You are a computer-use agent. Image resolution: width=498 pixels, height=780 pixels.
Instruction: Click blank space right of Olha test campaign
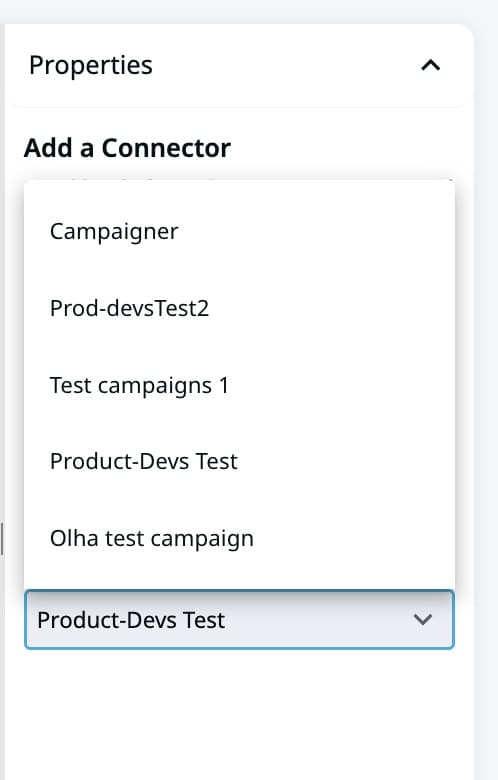click(x=353, y=538)
